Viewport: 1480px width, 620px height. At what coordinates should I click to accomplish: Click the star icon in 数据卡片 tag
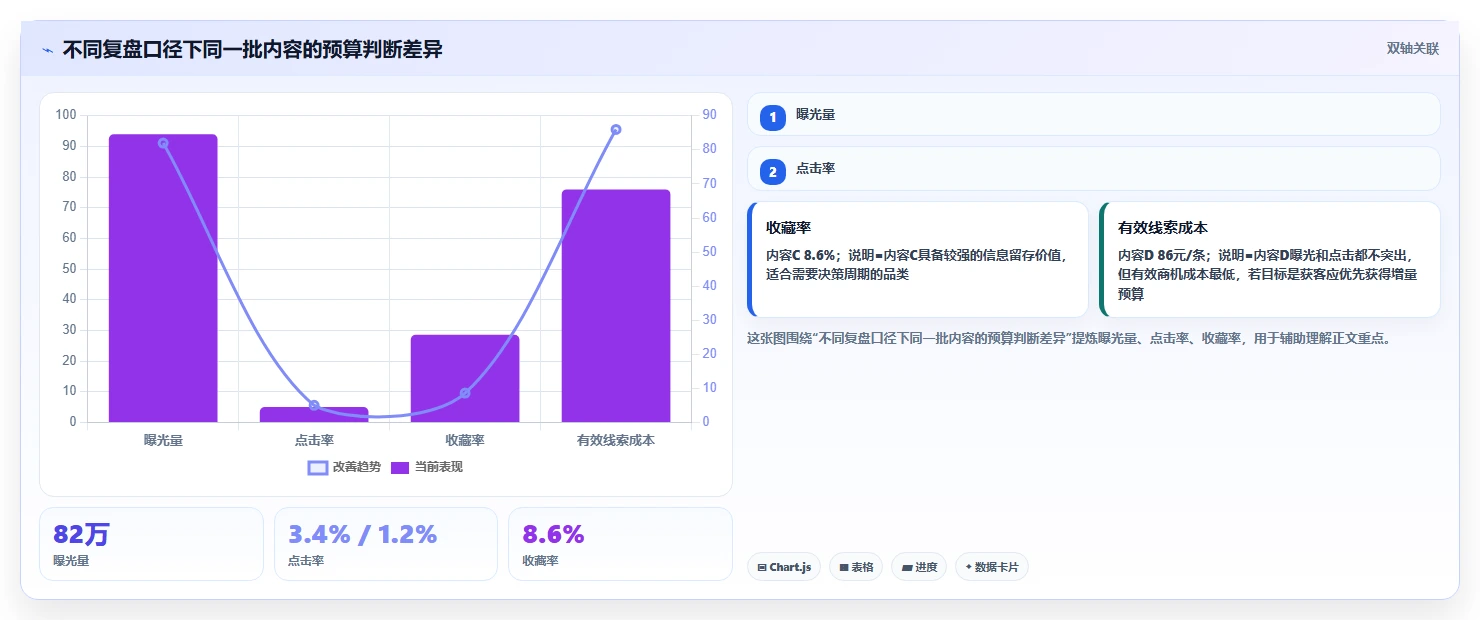click(x=969, y=567)
